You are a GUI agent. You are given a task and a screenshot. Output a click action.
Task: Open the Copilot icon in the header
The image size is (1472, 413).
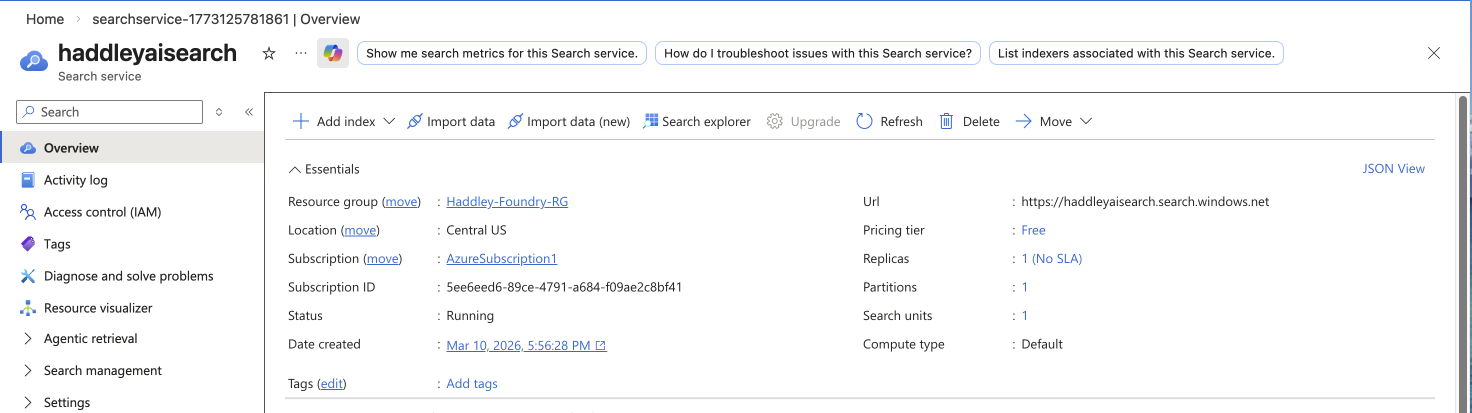(x=333, y=53)
